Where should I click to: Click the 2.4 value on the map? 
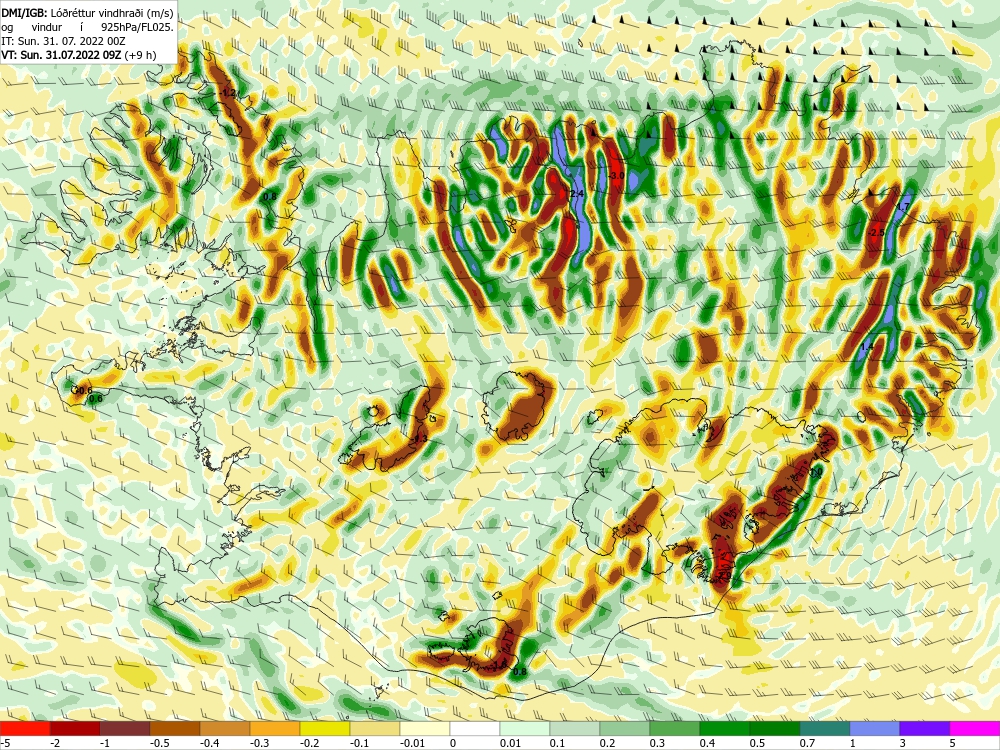pyautogui.click(x=578, y=193)
